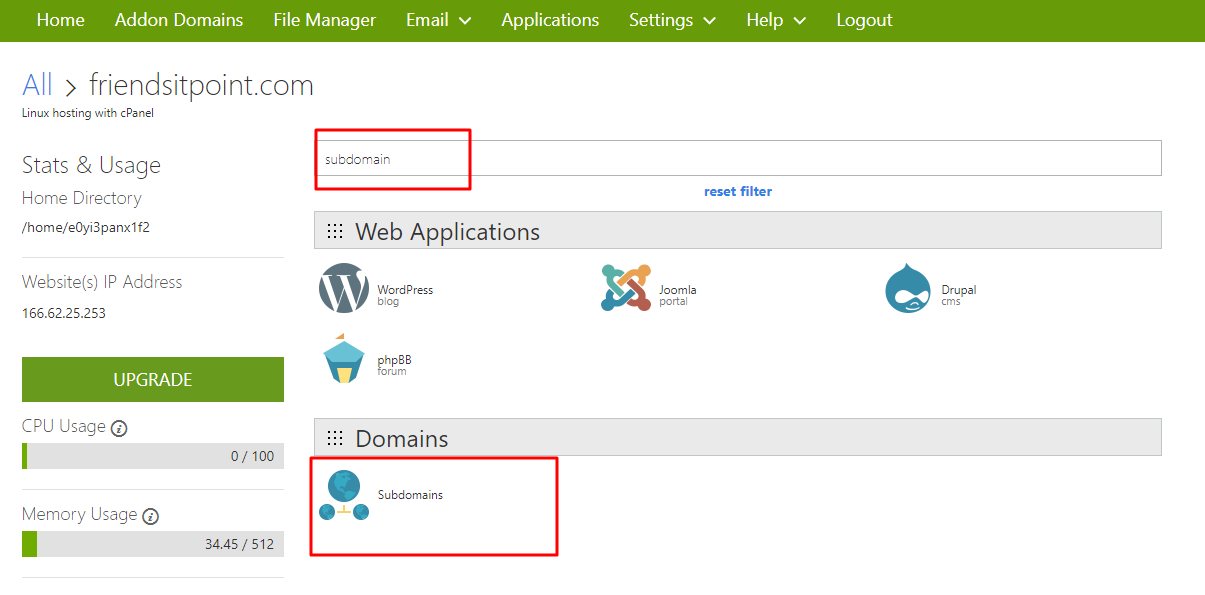
Task: Click the green UPGRADE button
Action: point(153,380)
